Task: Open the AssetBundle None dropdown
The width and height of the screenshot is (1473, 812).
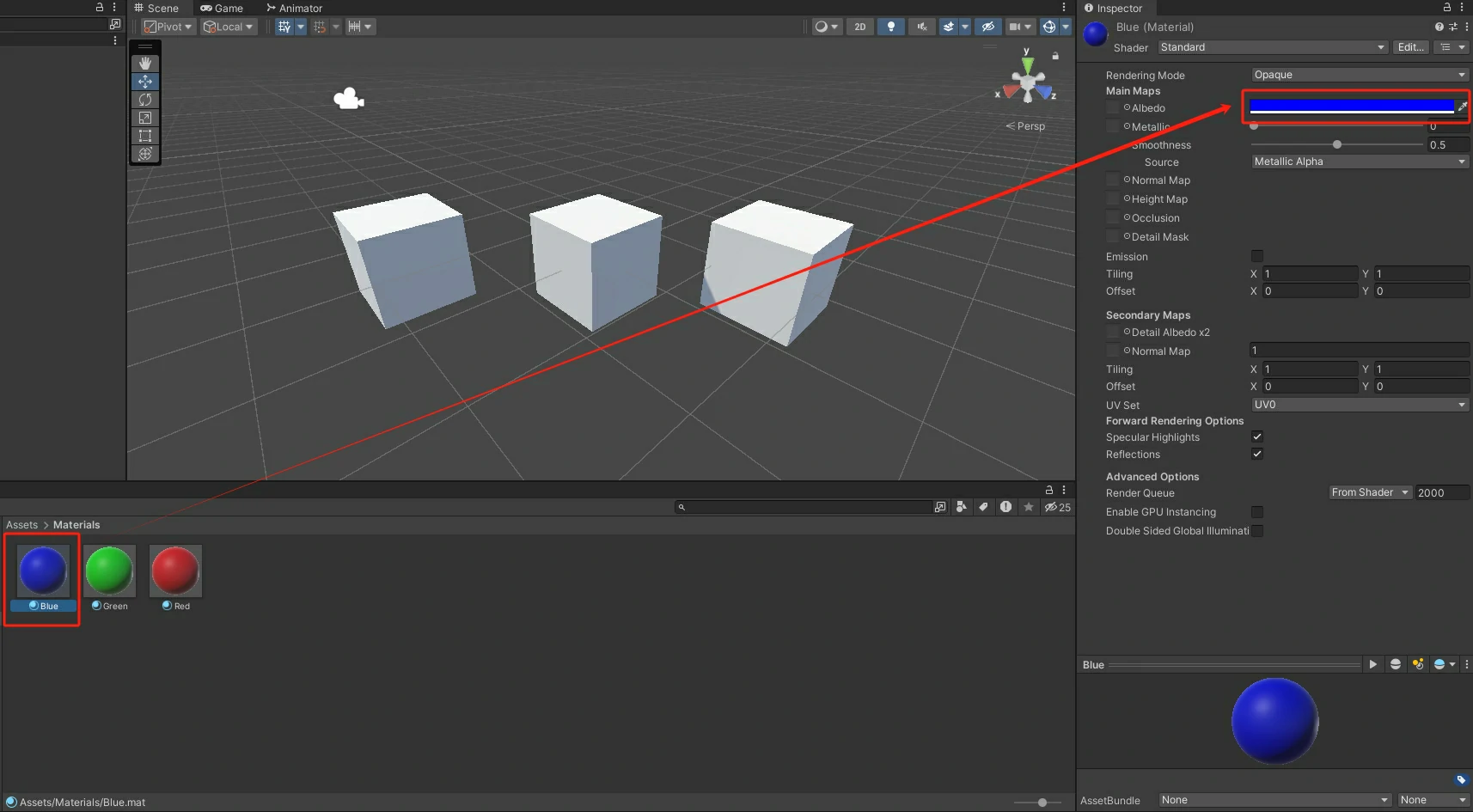Action: (x=1274, y=800)
